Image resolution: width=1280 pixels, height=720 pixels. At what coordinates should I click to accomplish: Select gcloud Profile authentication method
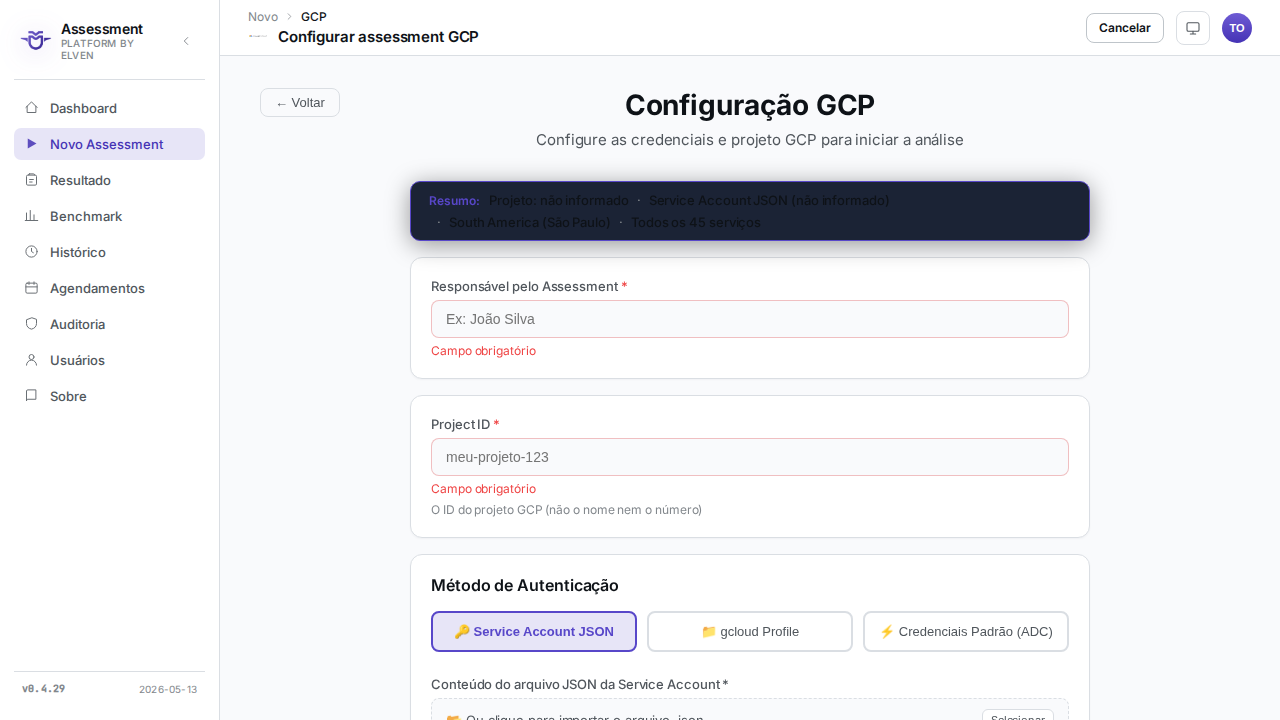click(x=750, y=631)
